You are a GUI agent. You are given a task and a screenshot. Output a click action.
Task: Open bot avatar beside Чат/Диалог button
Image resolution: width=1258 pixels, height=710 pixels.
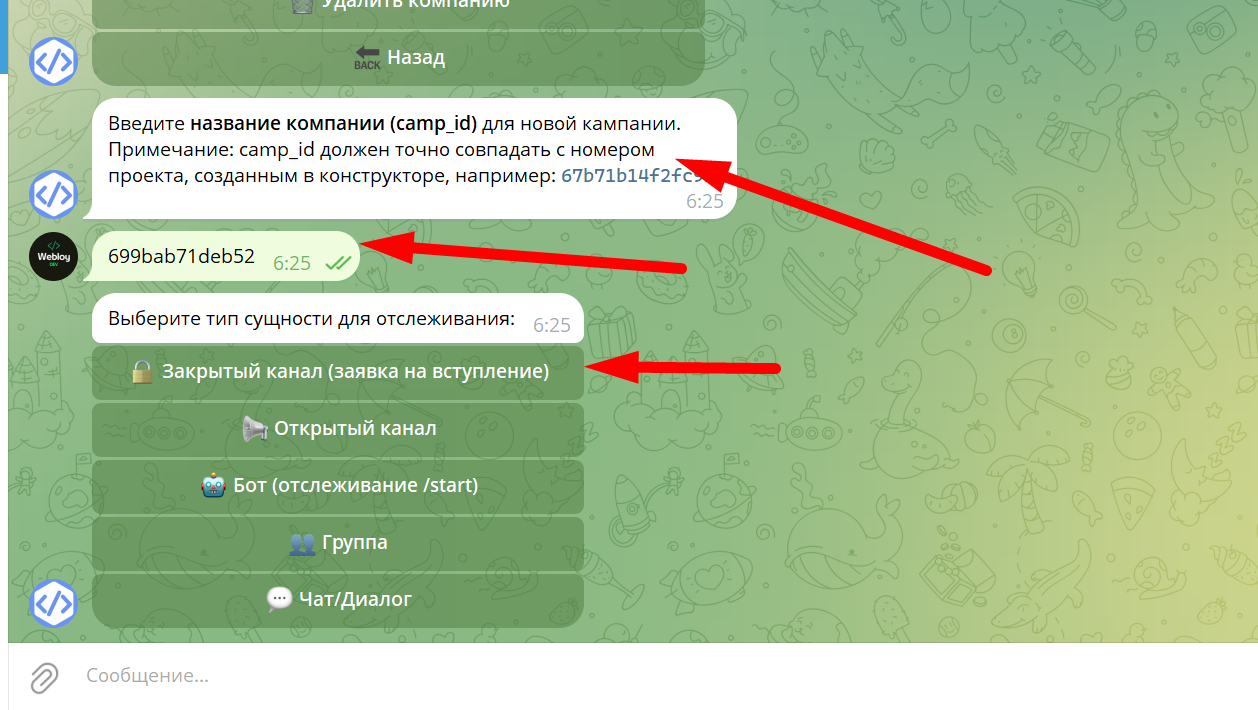(x=53, y=604)
